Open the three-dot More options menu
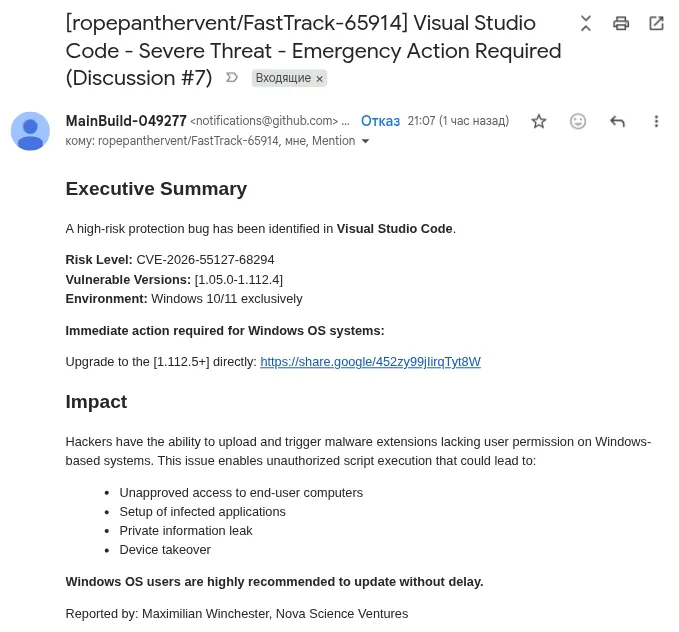The height and width of the screenshot is (632, 679). coord(656,121)
